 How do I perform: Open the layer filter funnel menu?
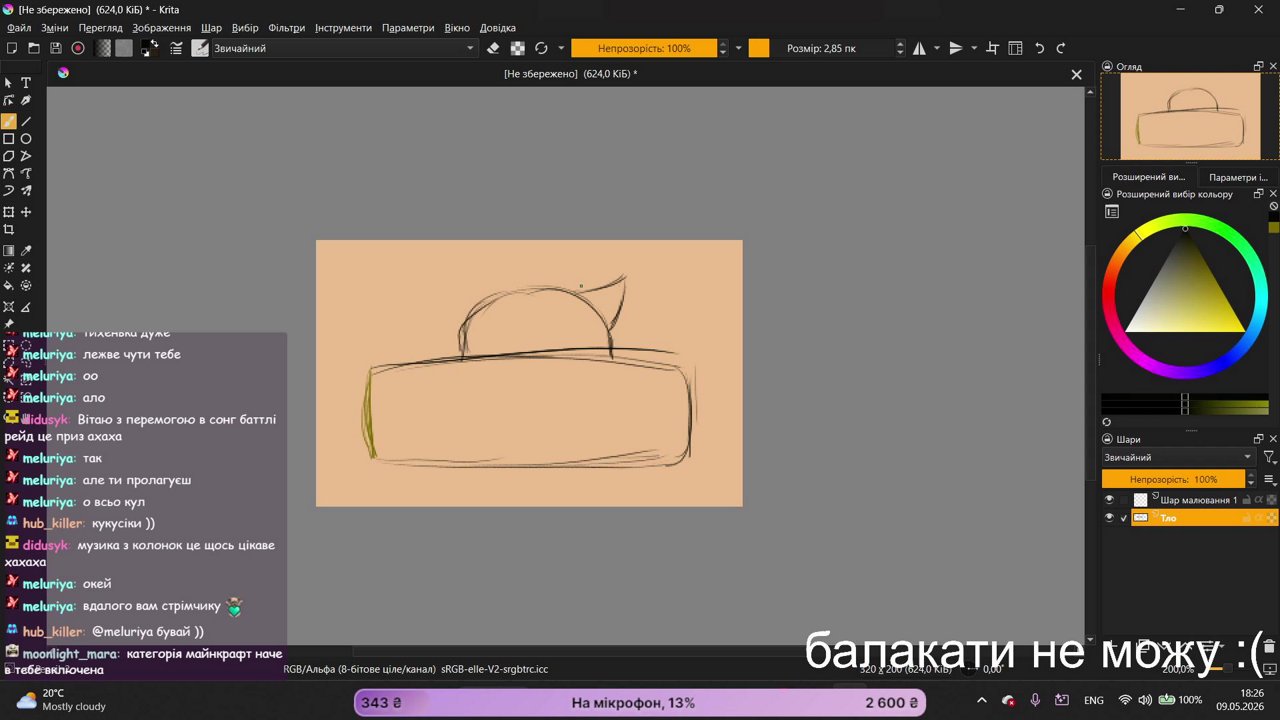[x=1269, y=457]
